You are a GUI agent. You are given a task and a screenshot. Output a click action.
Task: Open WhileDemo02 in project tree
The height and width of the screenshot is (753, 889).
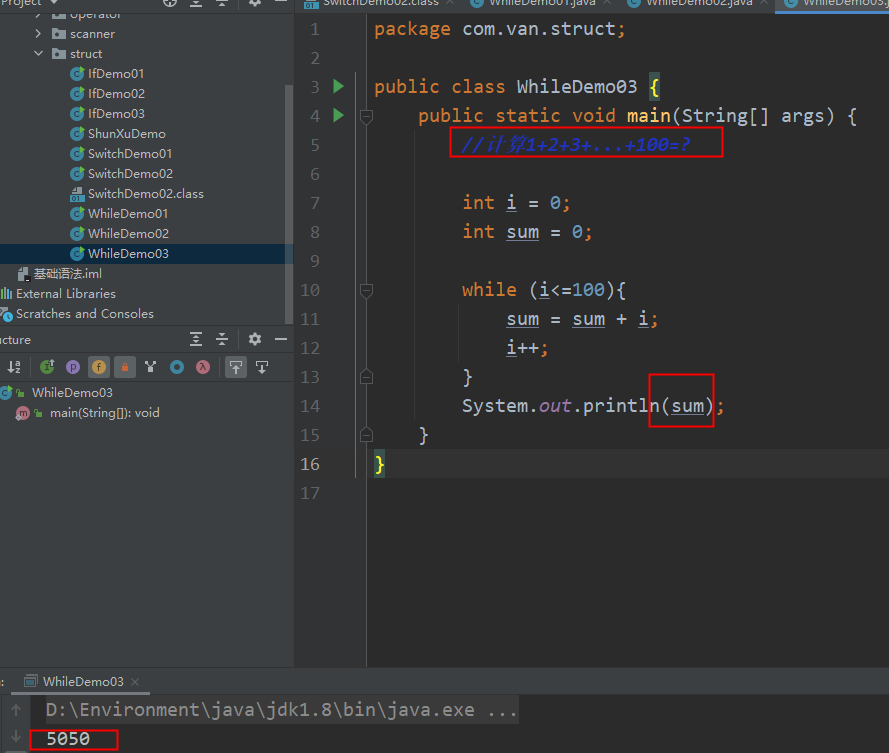129,234
